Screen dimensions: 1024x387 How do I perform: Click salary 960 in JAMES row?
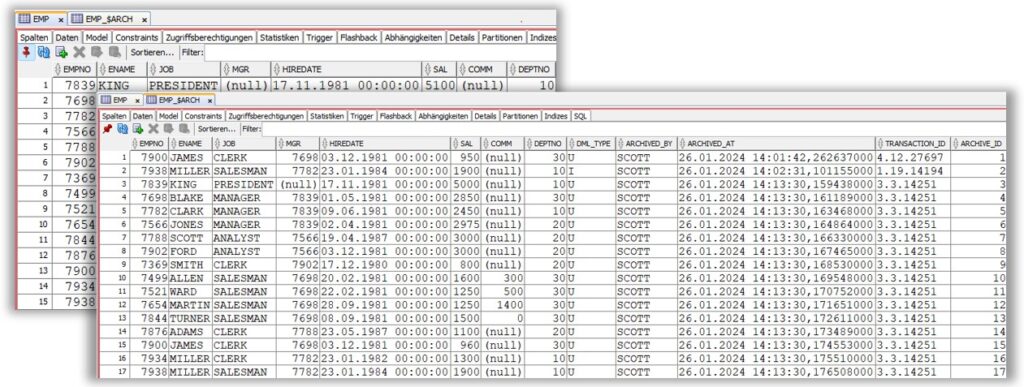pyautogui.click(x=466, y=345)
